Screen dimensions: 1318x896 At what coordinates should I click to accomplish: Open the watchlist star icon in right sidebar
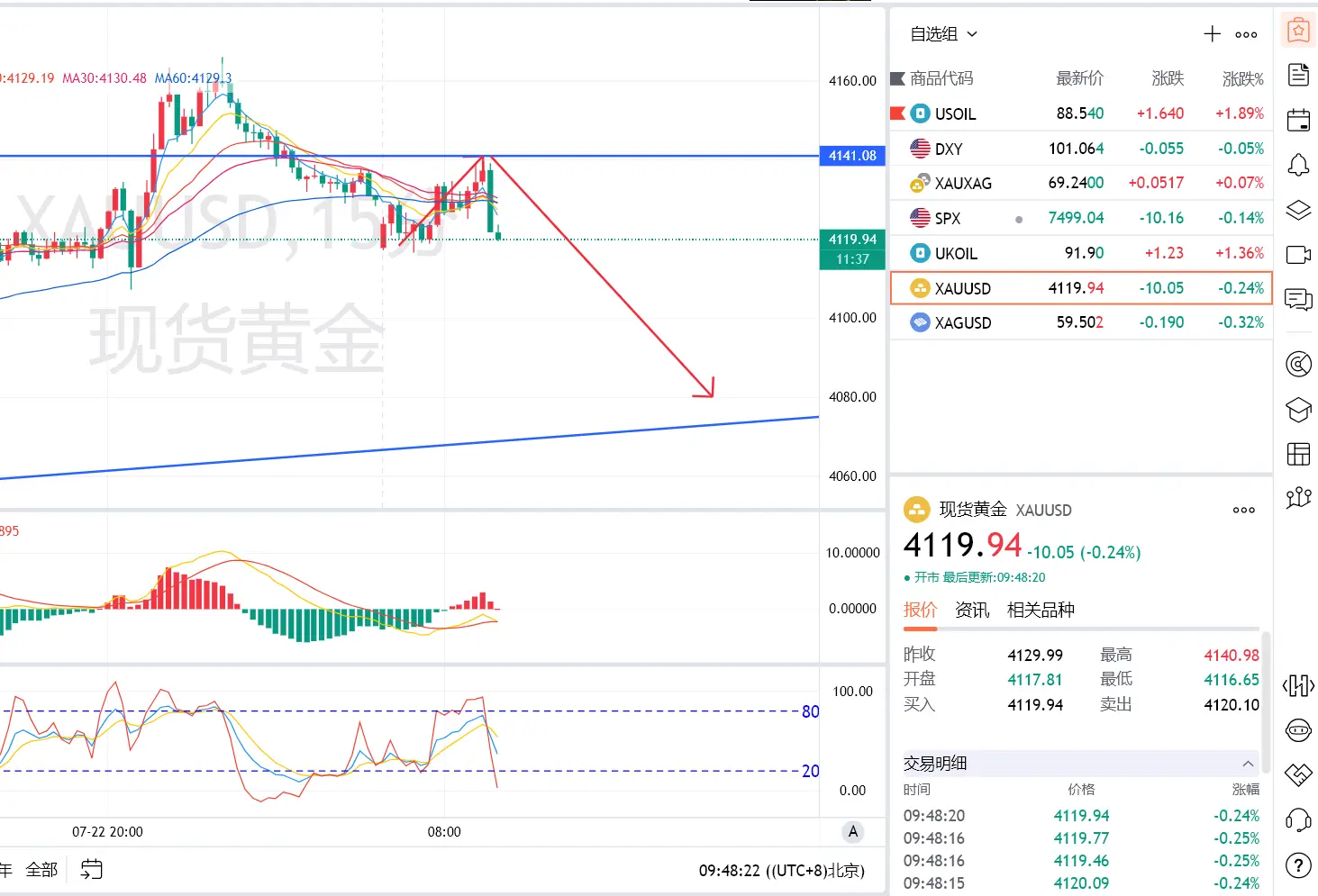tap(1298, 31)
